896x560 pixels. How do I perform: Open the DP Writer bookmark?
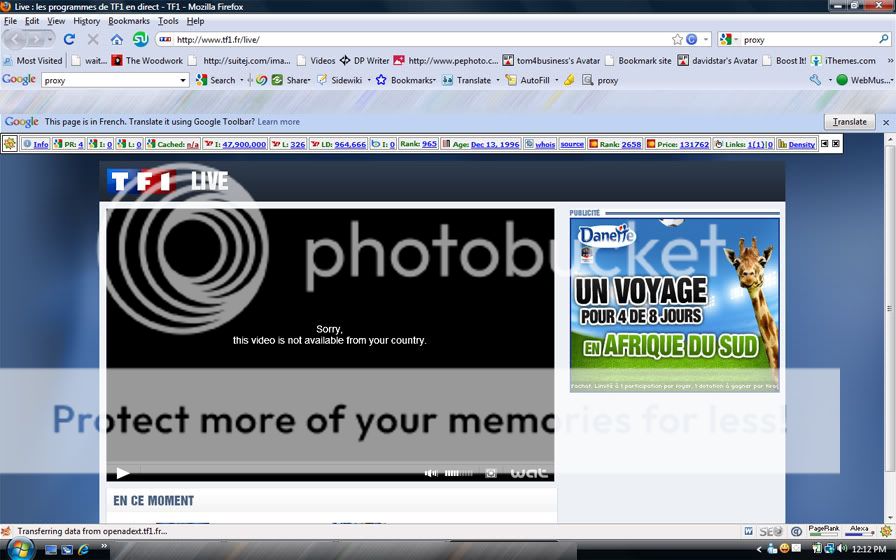pyautogui.click(x=365, y=61)
